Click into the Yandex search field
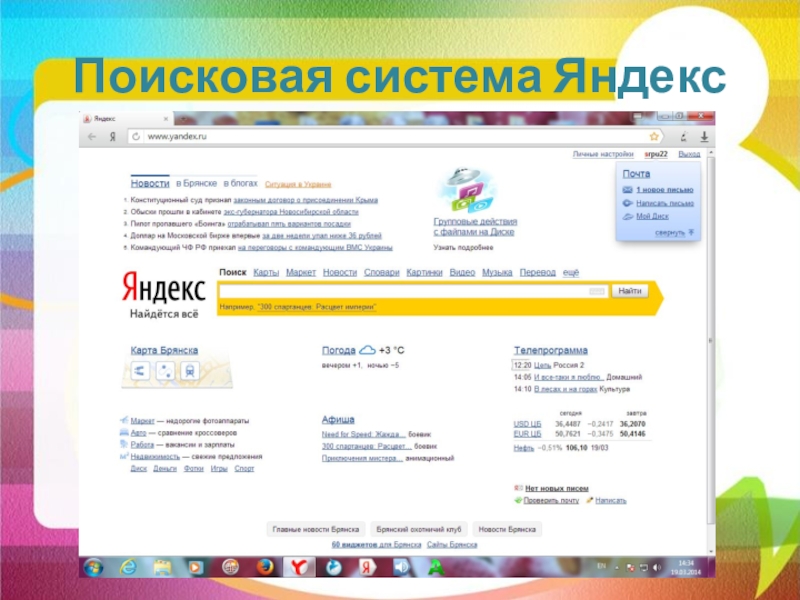This screenshot has height=600, width=800. (413, 291)
